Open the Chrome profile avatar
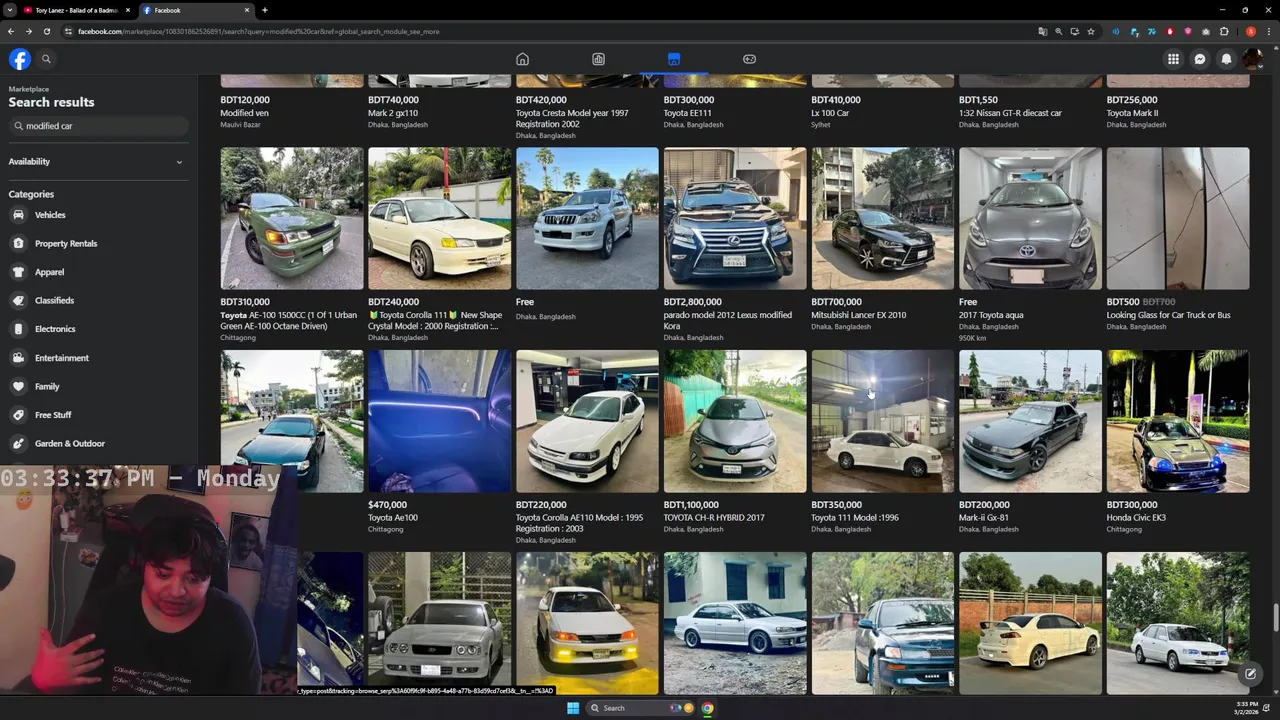Screen dimensions: 1280x720 (1251, 31)
